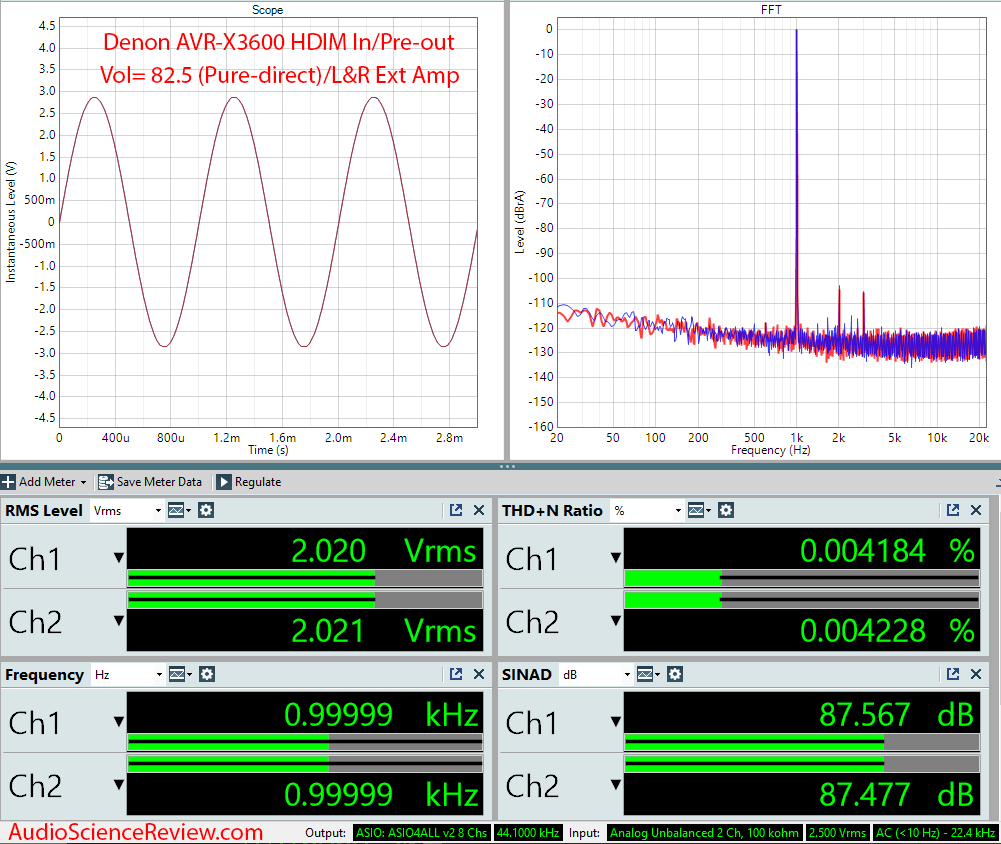Click the THD+N Ch1 reading 0.004184 %
This screenshot has height=844, width=1001.
[887, 551]
